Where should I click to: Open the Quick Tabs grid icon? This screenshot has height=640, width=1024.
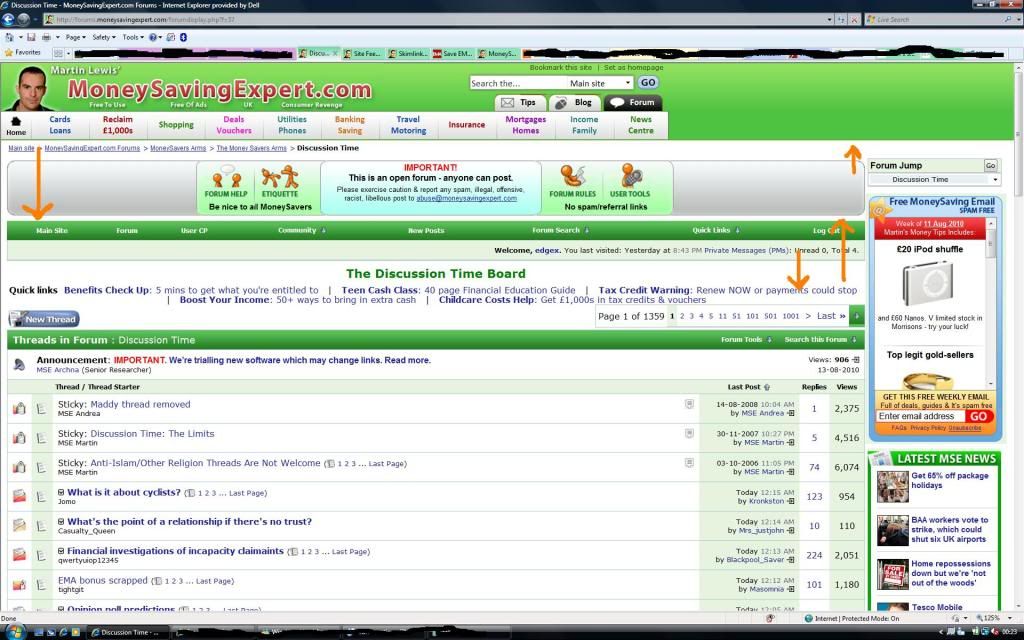pos(58,53)
